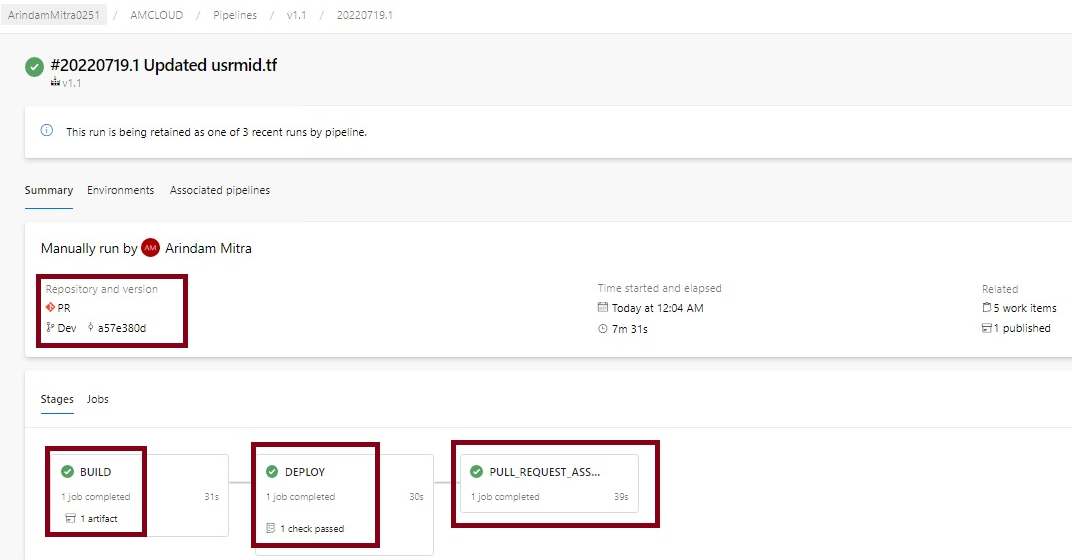The width and height of the screenshot is (1072, 560).
Task: Open the 1 published link
Action: (1021, 328)
